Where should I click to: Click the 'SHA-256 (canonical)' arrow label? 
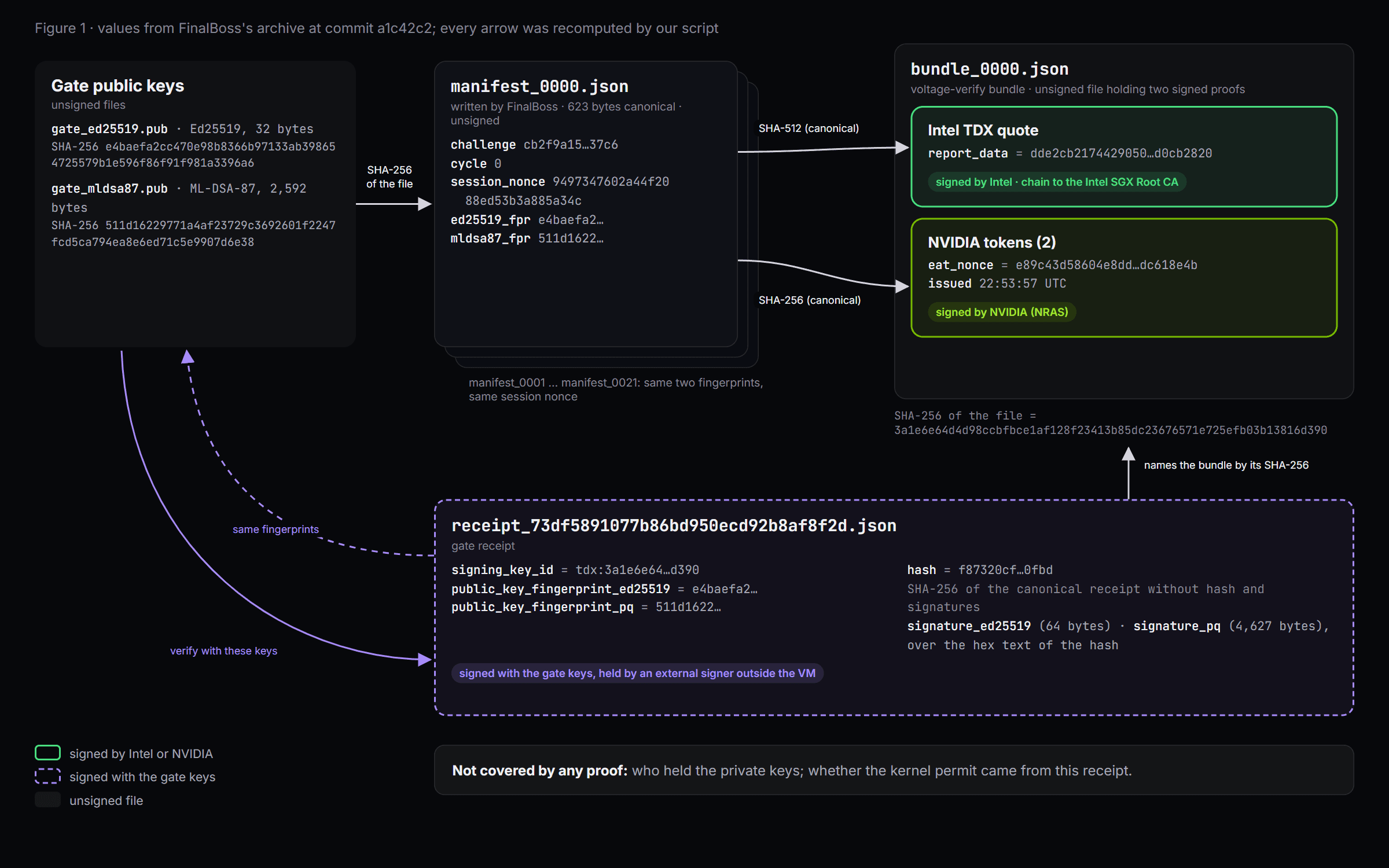click(809, 300)
